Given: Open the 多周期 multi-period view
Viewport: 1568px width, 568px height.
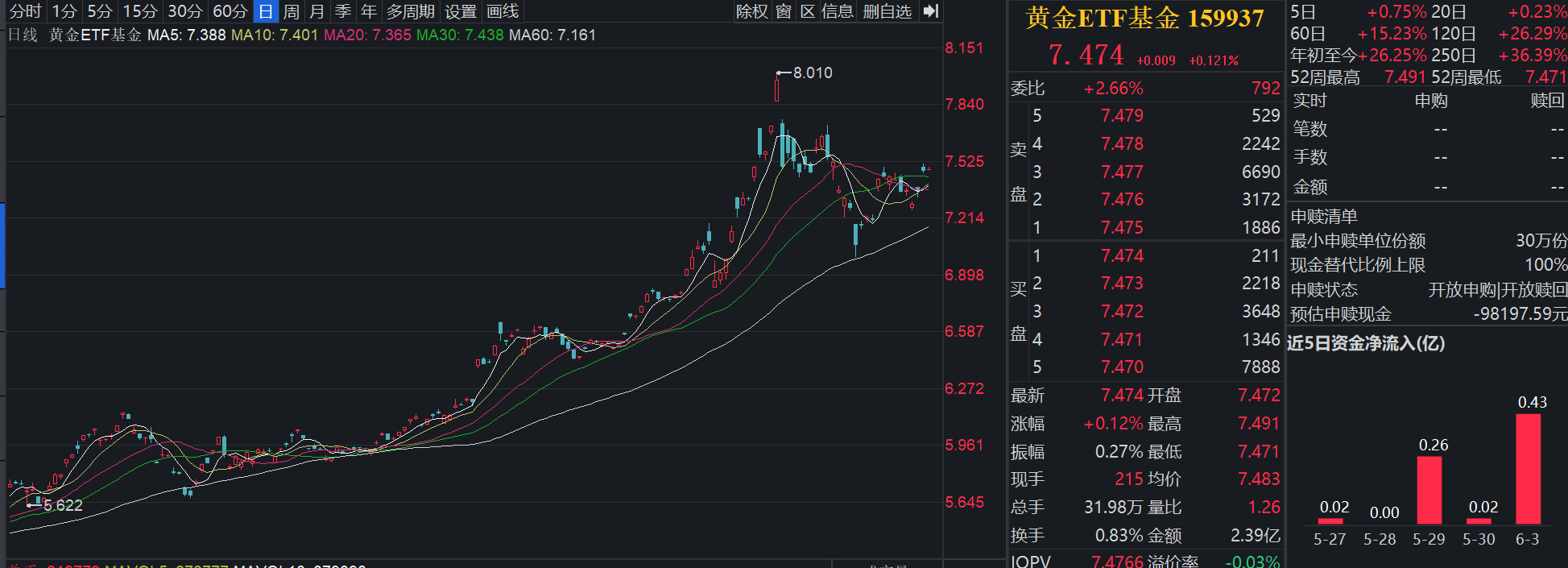Looking at the screenshot, I should [x=411, y=11].
